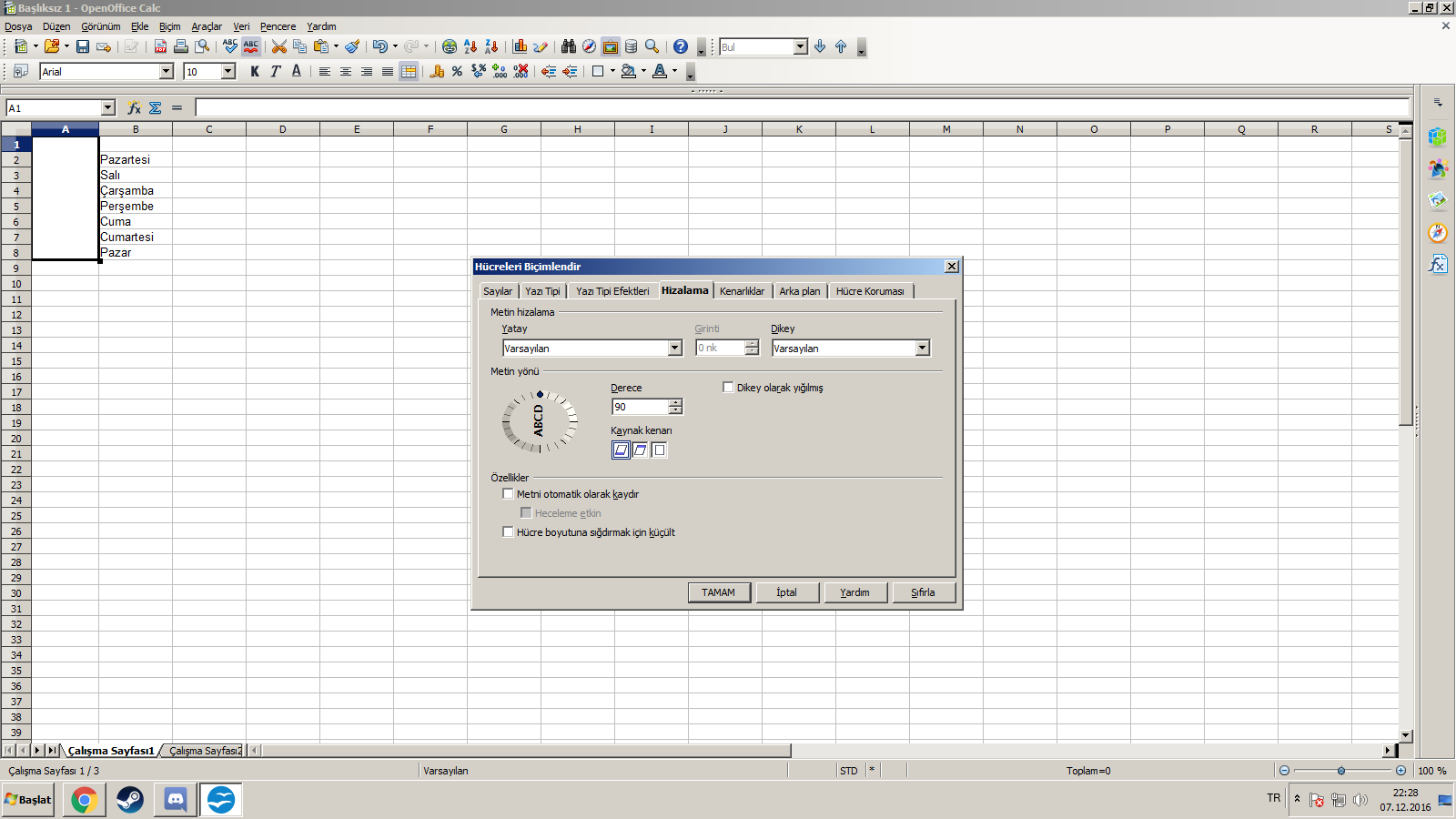The image size is (1456, 819).
Task: Expand the Arial font name dropdown
Action: pyautogui.click(x=166, y=71)
